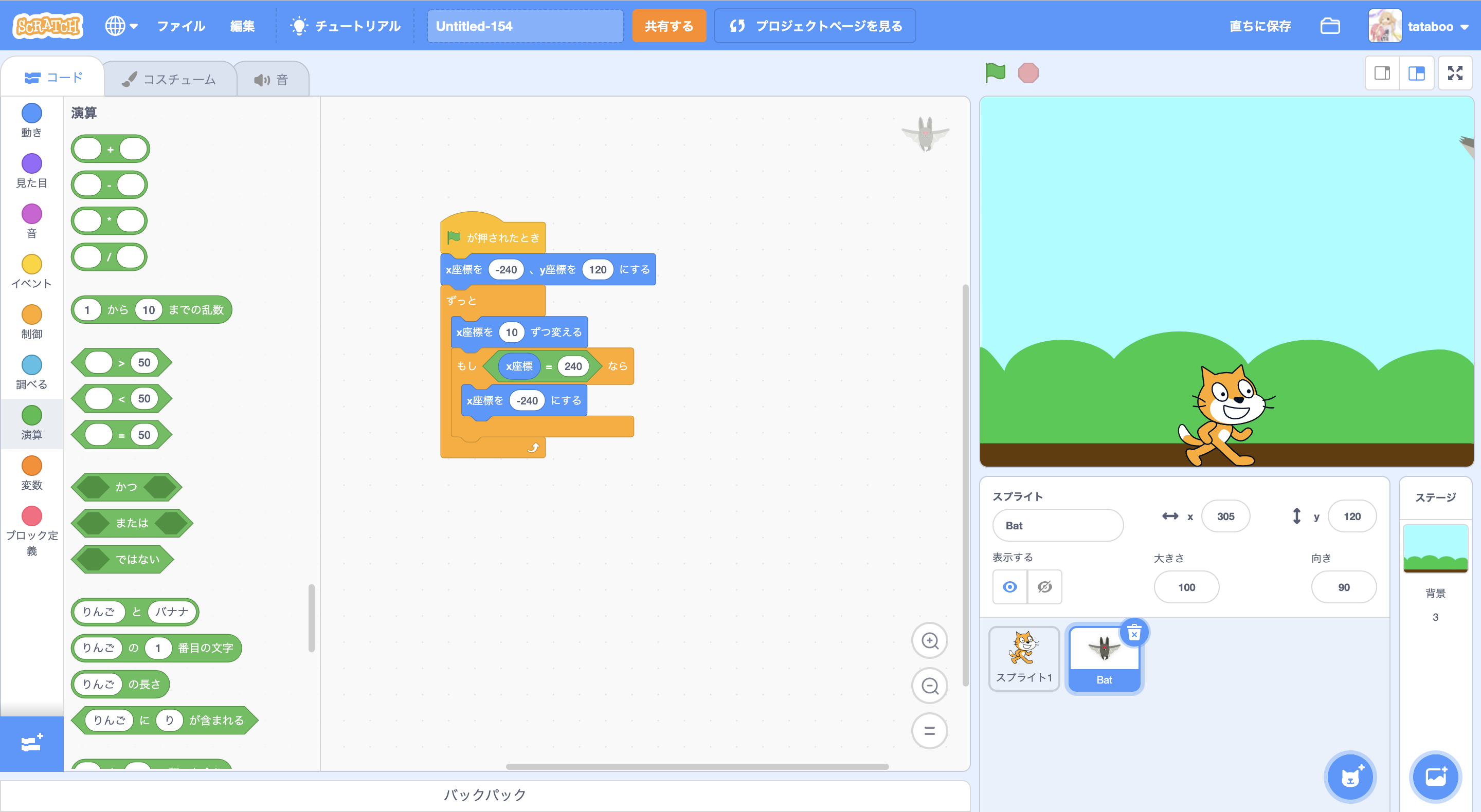Switch to small stage layout
This screenshot has width=1481, height=812.
1382,73
